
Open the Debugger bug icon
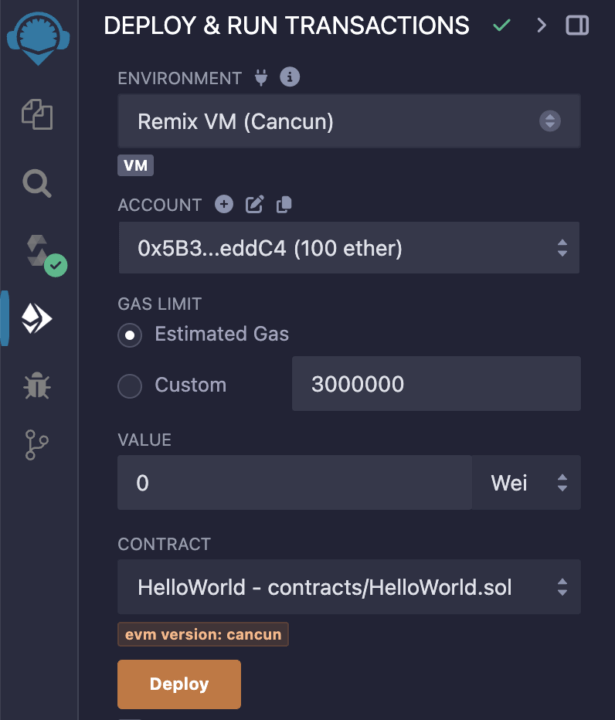(37, 385)
